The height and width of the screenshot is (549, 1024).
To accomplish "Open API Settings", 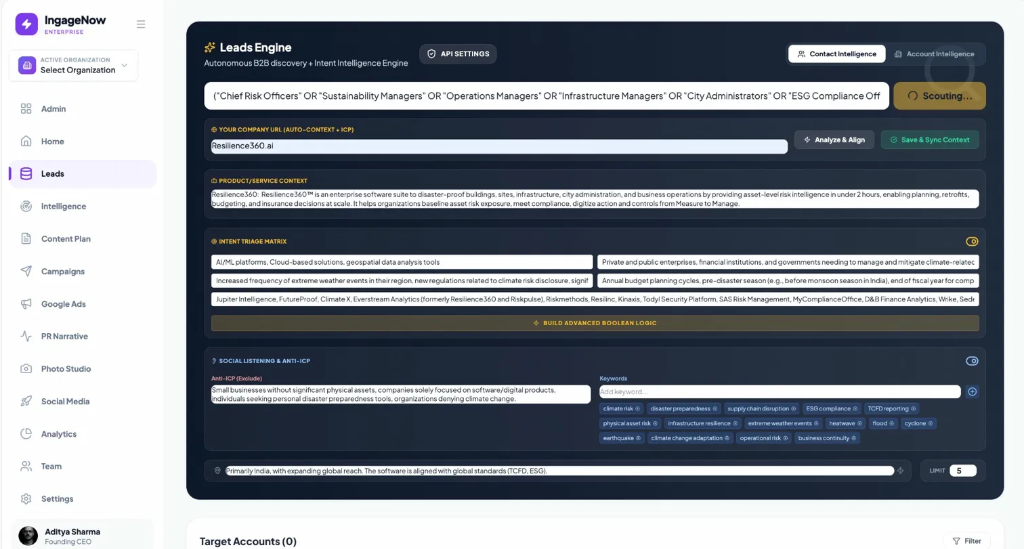I will pos(459,54).
